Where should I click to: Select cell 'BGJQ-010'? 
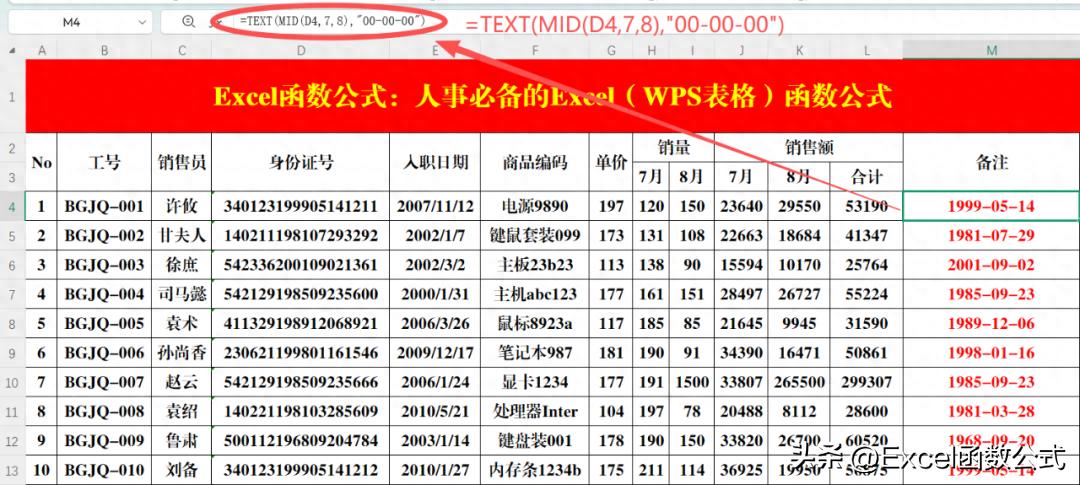[105, 470]
